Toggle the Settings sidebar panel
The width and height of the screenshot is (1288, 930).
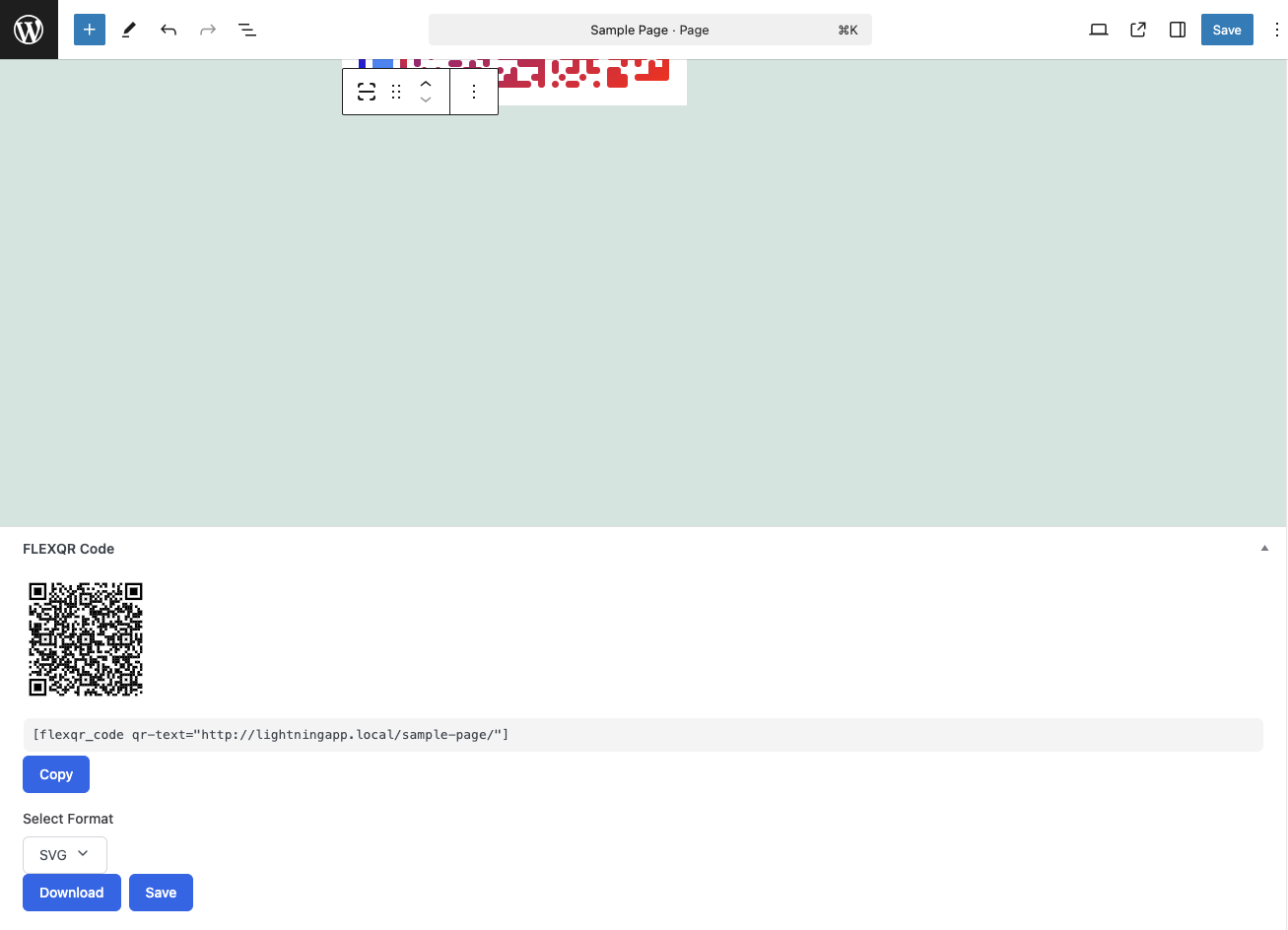pos(1178,30)
